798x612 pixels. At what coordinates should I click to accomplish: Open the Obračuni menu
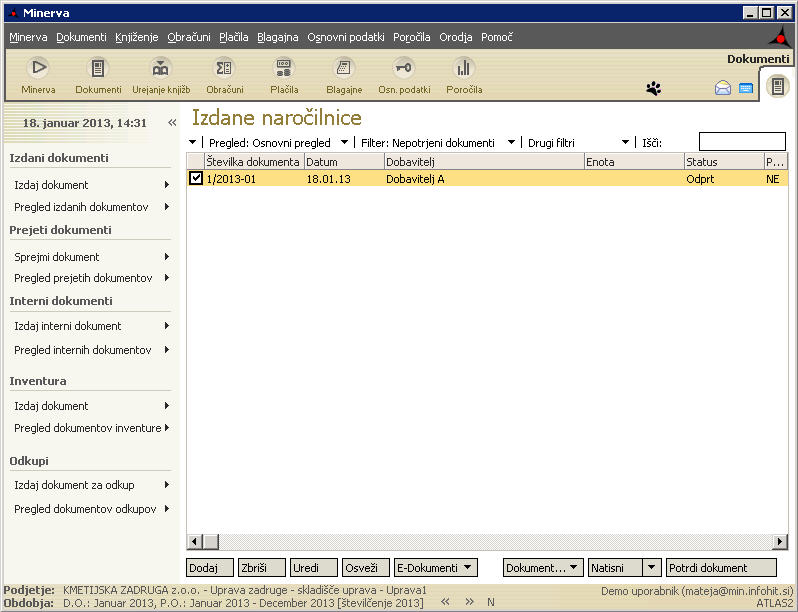pyautogui.click(x=189, y=37)
